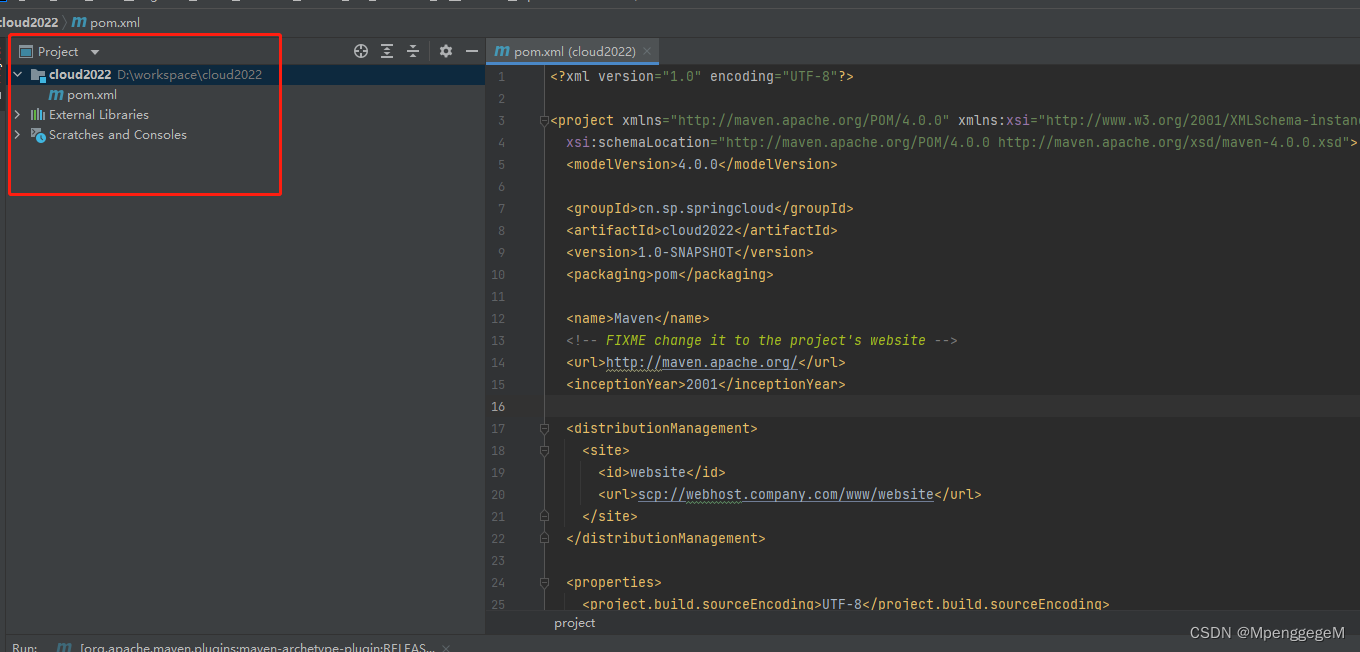Select Scratches and Consoles label
This screenshot has width=1360, height=652.
pyautogui.click(x=118, y=134)
